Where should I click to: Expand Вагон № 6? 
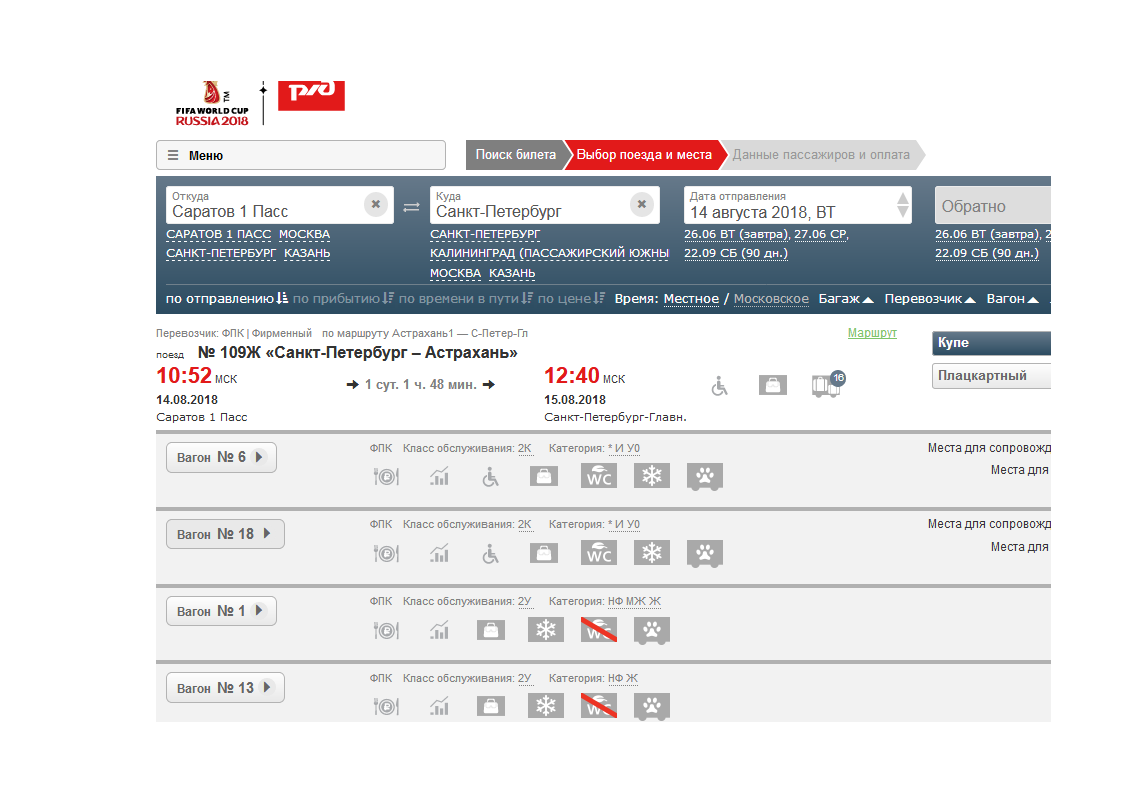point(221,457)
